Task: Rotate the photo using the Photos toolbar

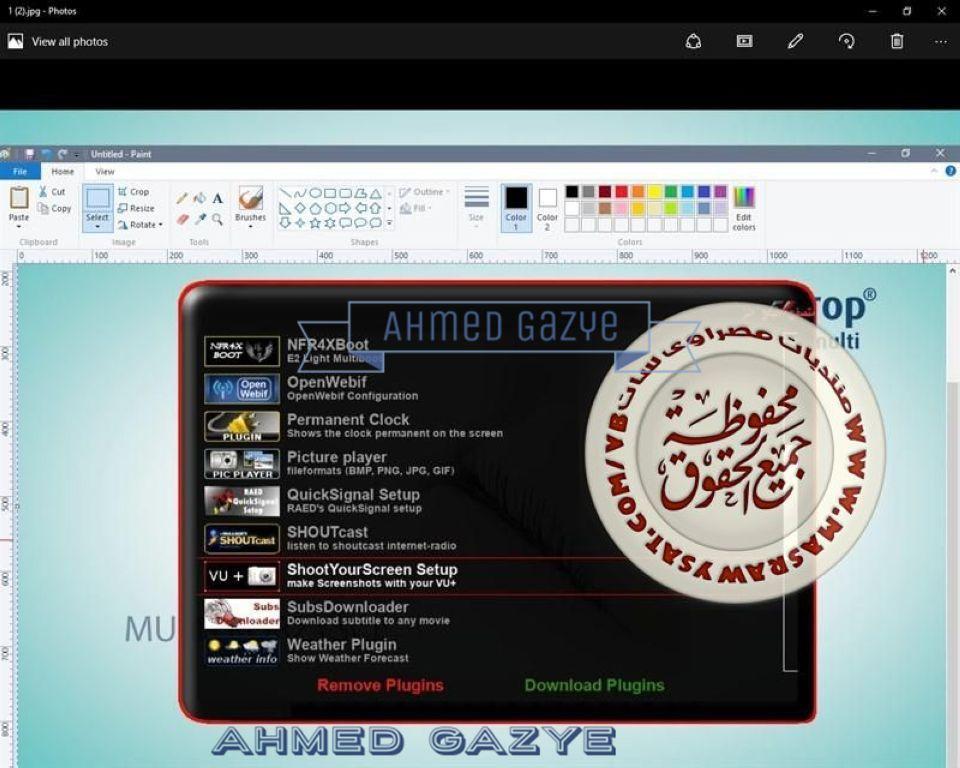Action: (847, 41)
